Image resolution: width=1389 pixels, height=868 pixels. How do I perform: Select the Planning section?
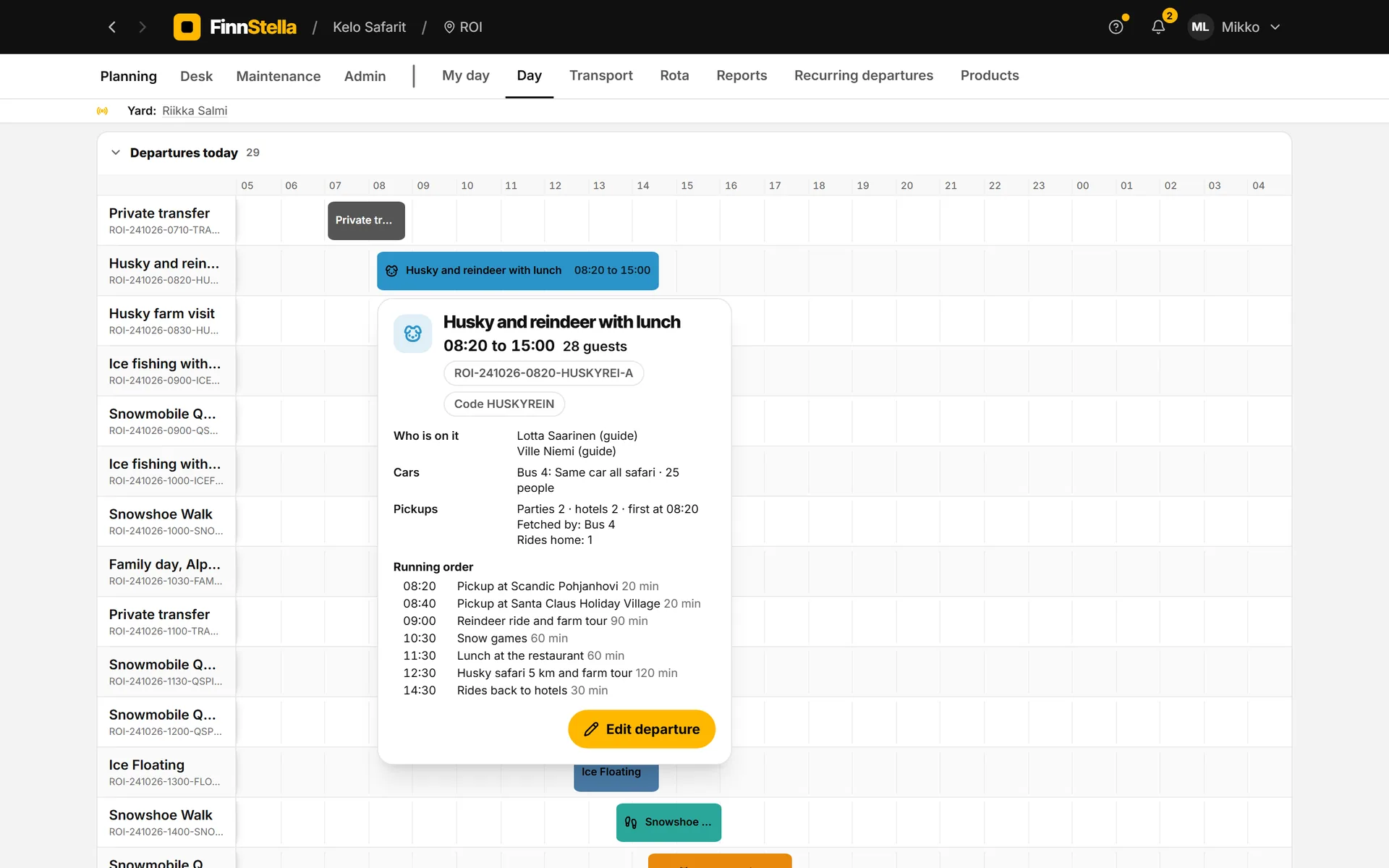click(129, 76)
